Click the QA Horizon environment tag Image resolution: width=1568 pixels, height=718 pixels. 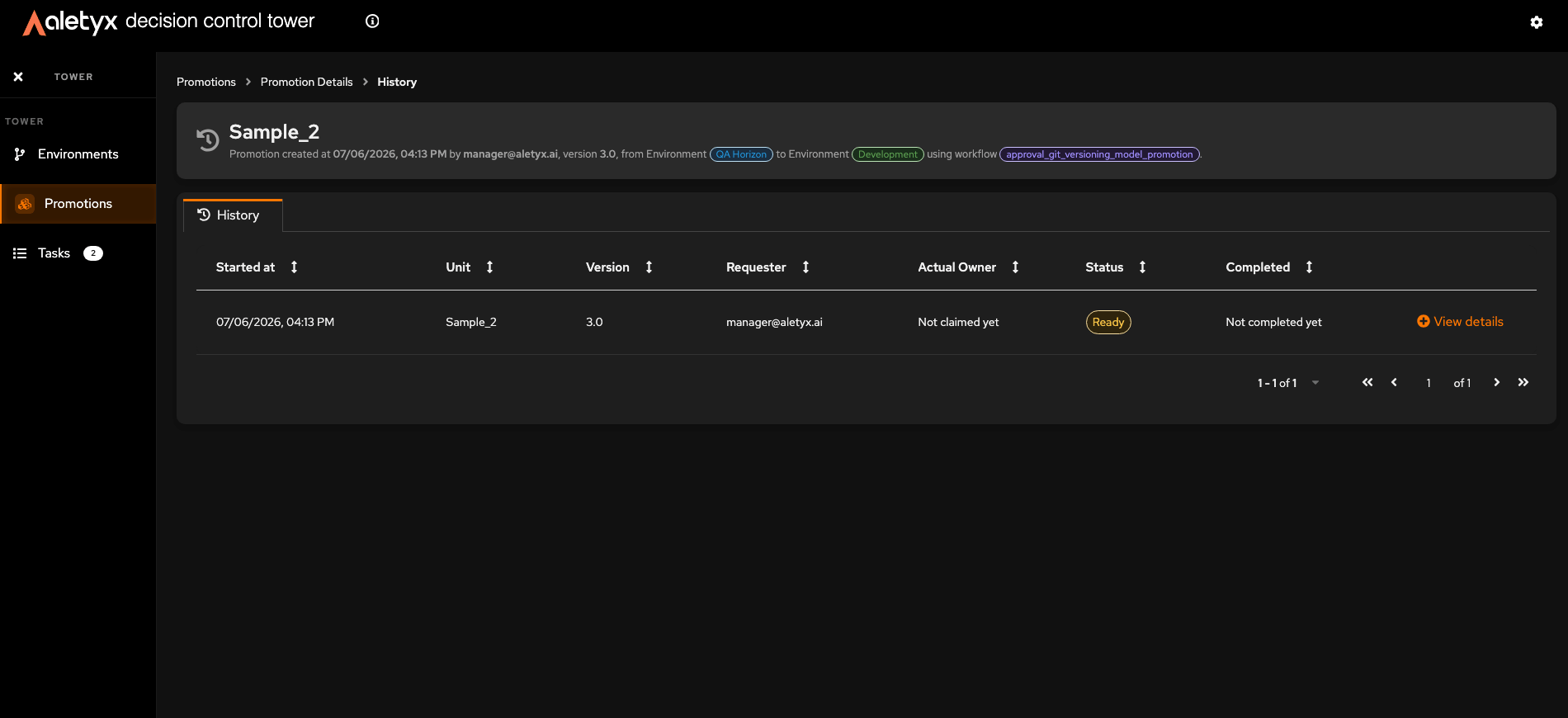coord(741,154)
